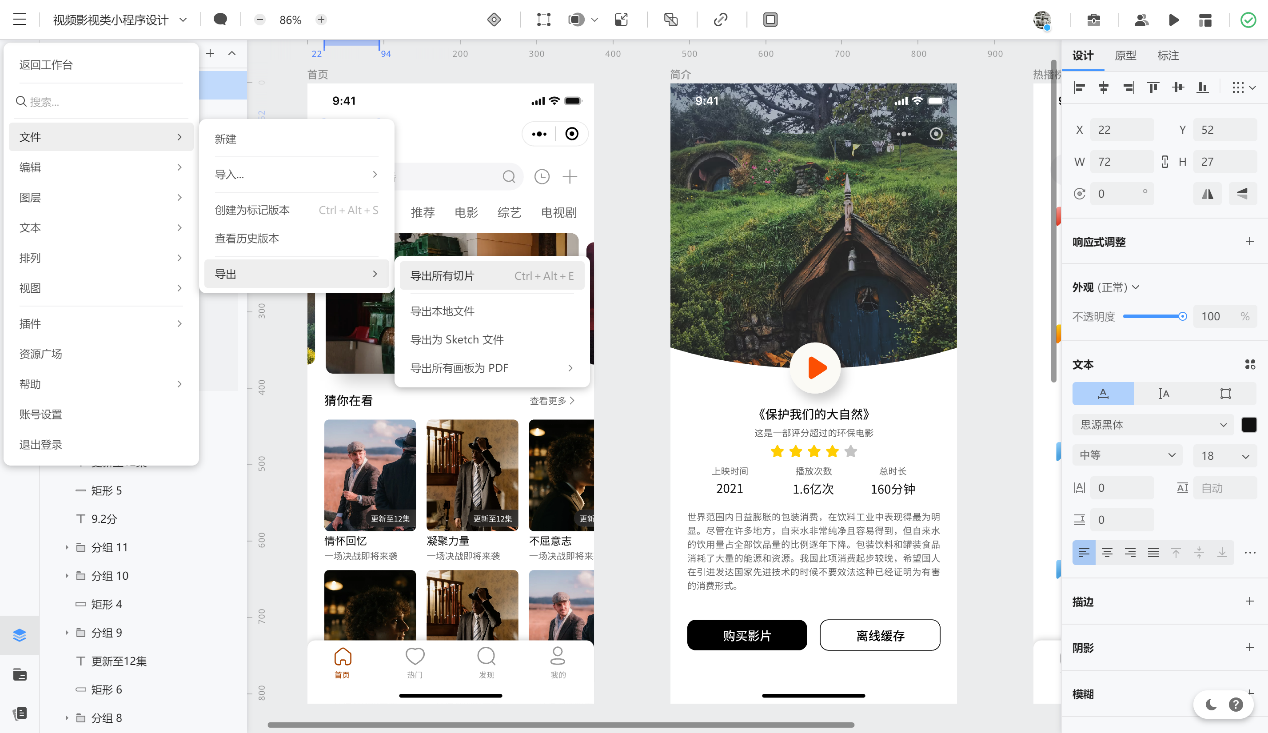Screen dimensions: 1268x733
Task: Align right edges icon
Action: pyautogui.click(x=1129, y=88)
